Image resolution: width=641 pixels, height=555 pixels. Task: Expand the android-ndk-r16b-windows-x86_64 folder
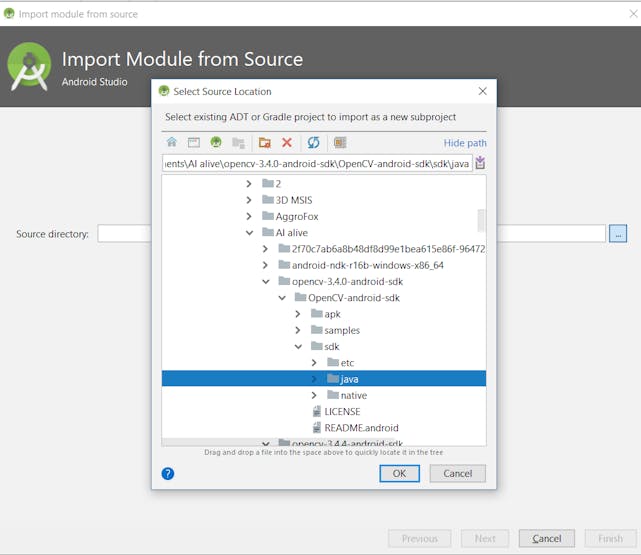click(265, 265)
